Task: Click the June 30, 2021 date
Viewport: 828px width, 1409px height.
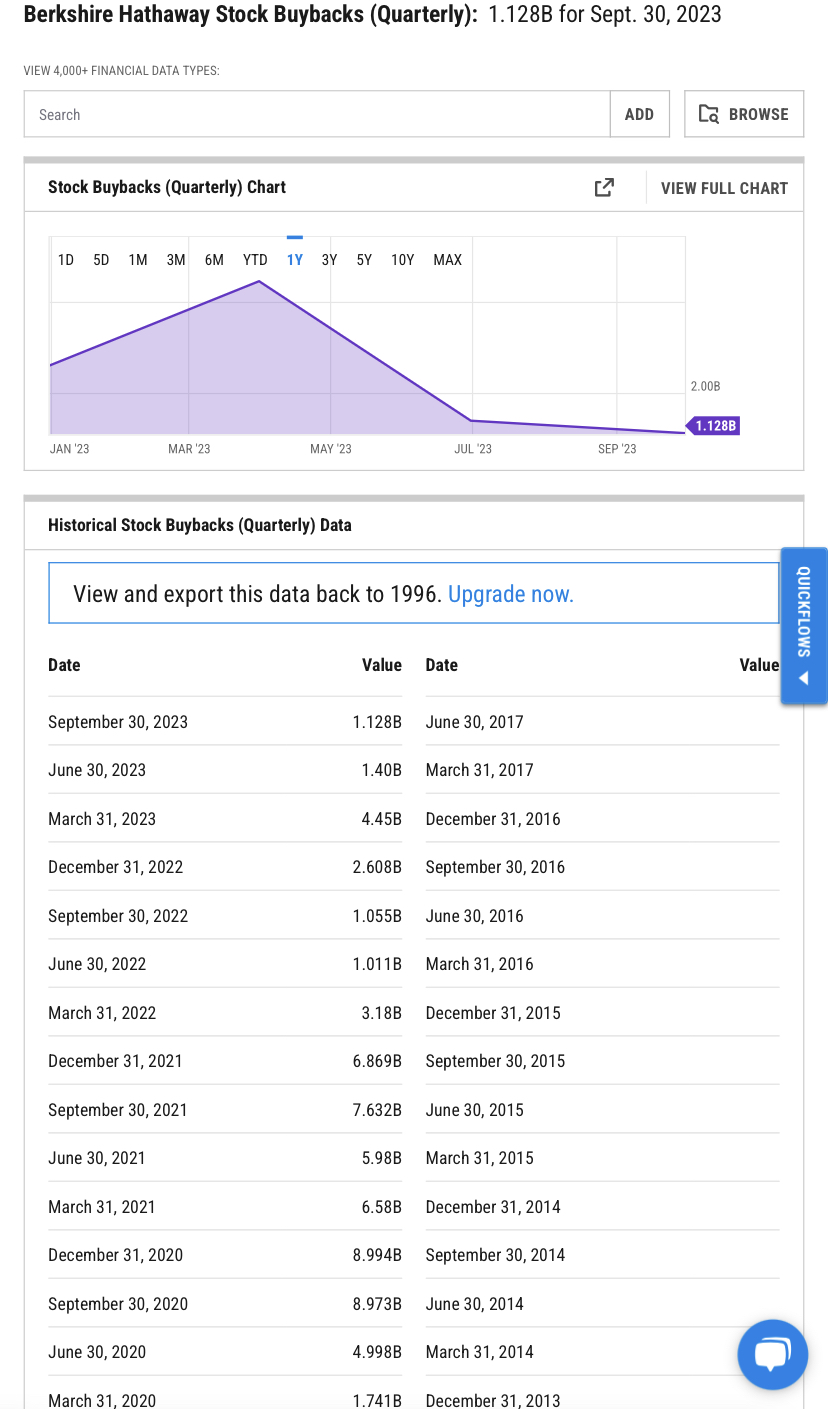Action: tap(97, 1158)
